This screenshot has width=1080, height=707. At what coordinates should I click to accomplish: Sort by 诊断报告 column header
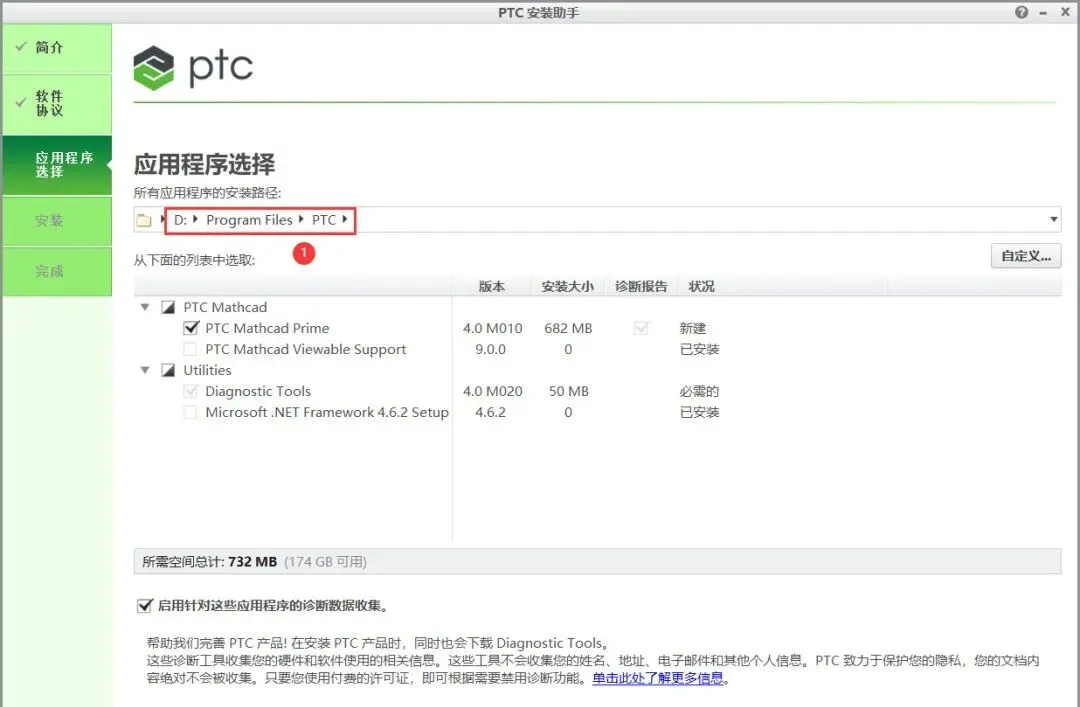click(x=641, y=287)
